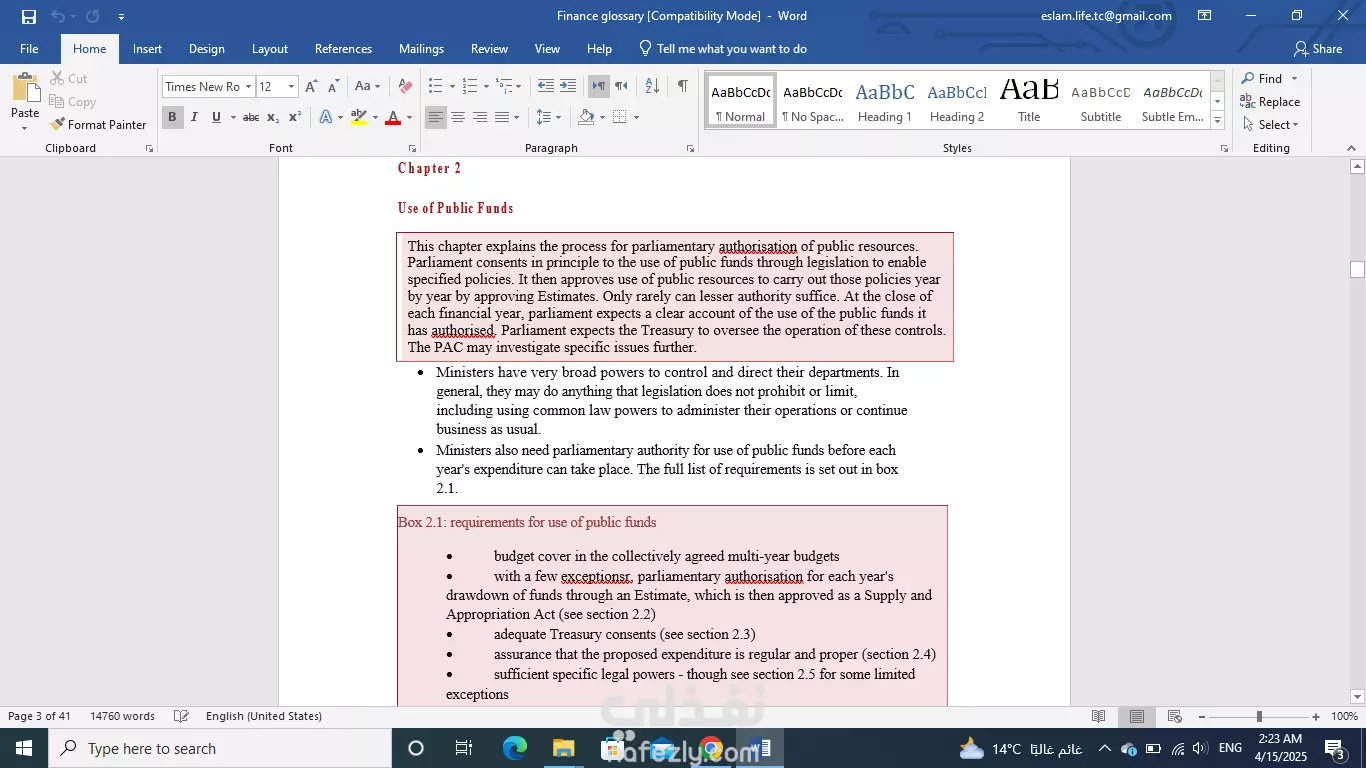Apply the Title style
The width and height of the screenshot is (1366, 768).
[x=1029, y=100]
